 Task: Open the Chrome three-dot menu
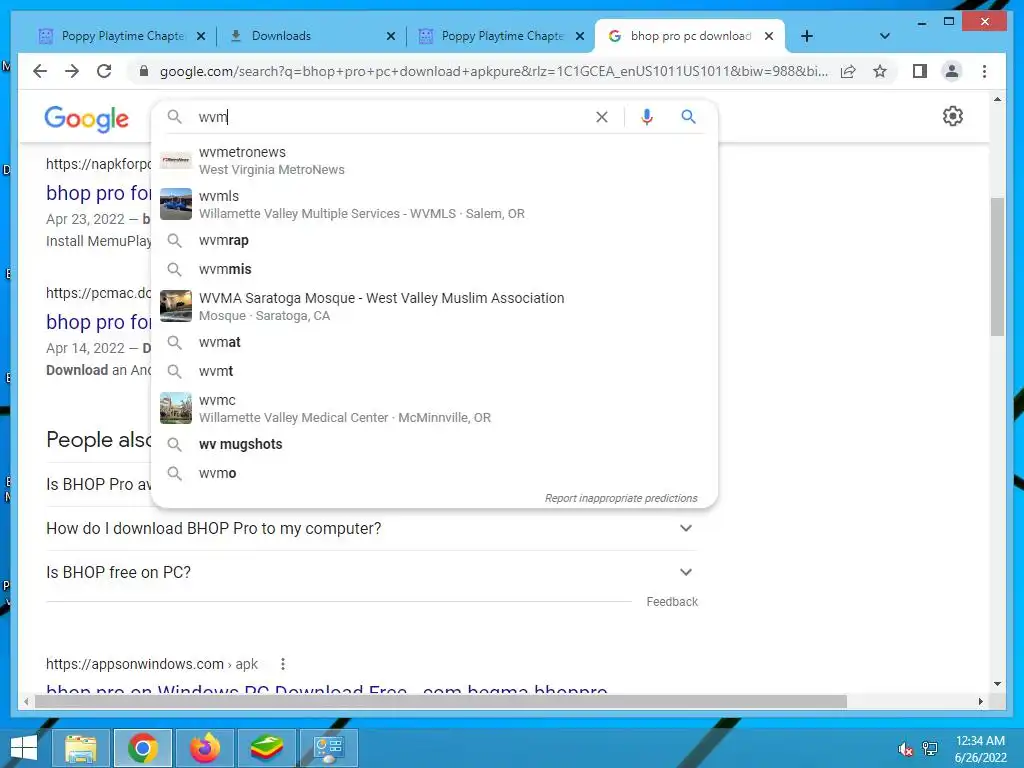(984, 71)
